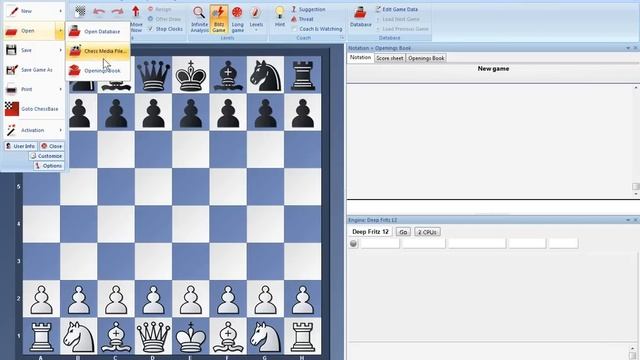The width and height of the screenshot is (640, 360).
Task: Click the Customize button
Action: pyautogui.click(x=47, y=156)
